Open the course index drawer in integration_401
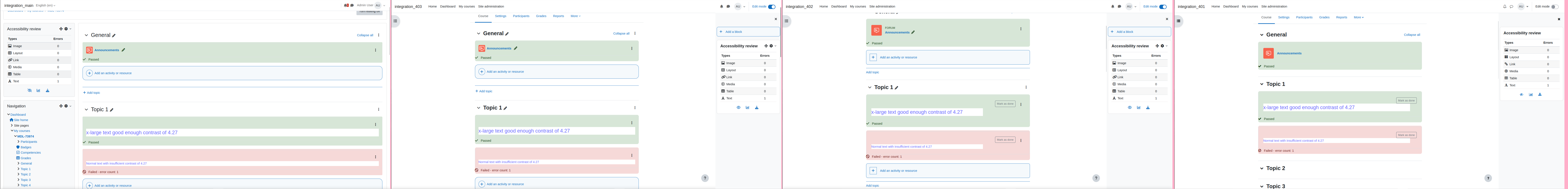The height and width of the screenshot is (189, 1568). 1179,21
